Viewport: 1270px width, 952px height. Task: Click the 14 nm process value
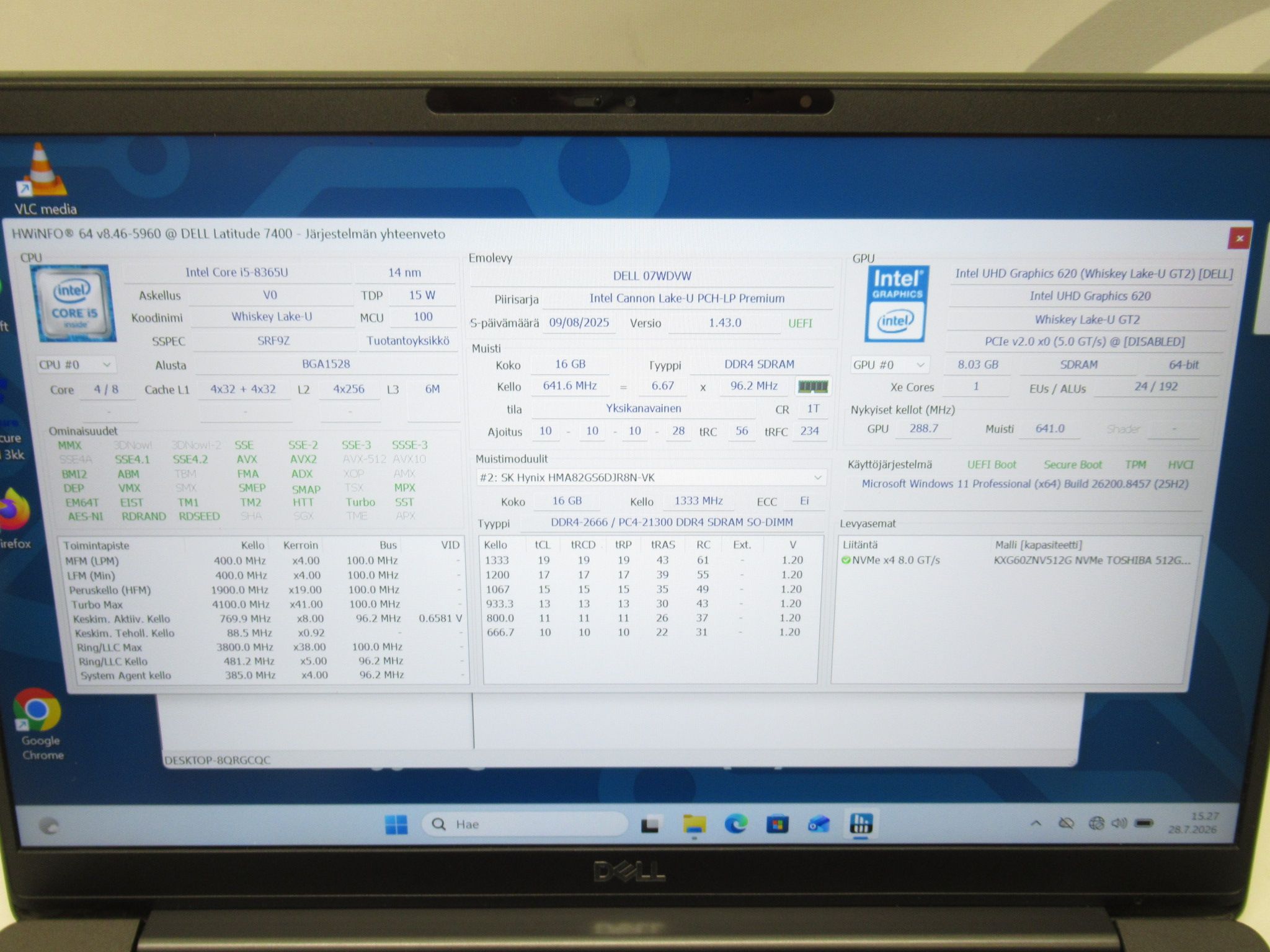point(404,273)
